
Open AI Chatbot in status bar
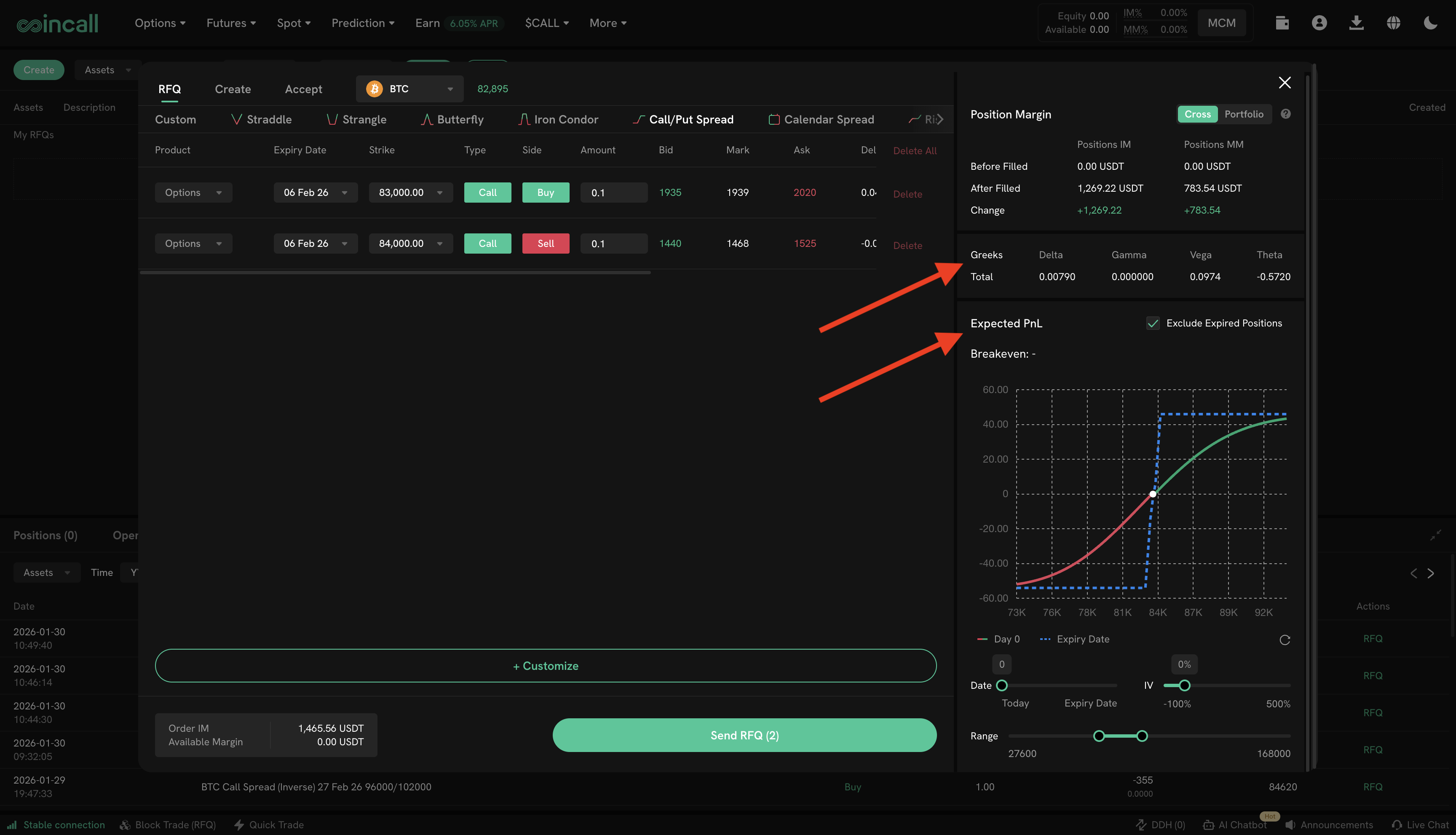[1235, 824]
